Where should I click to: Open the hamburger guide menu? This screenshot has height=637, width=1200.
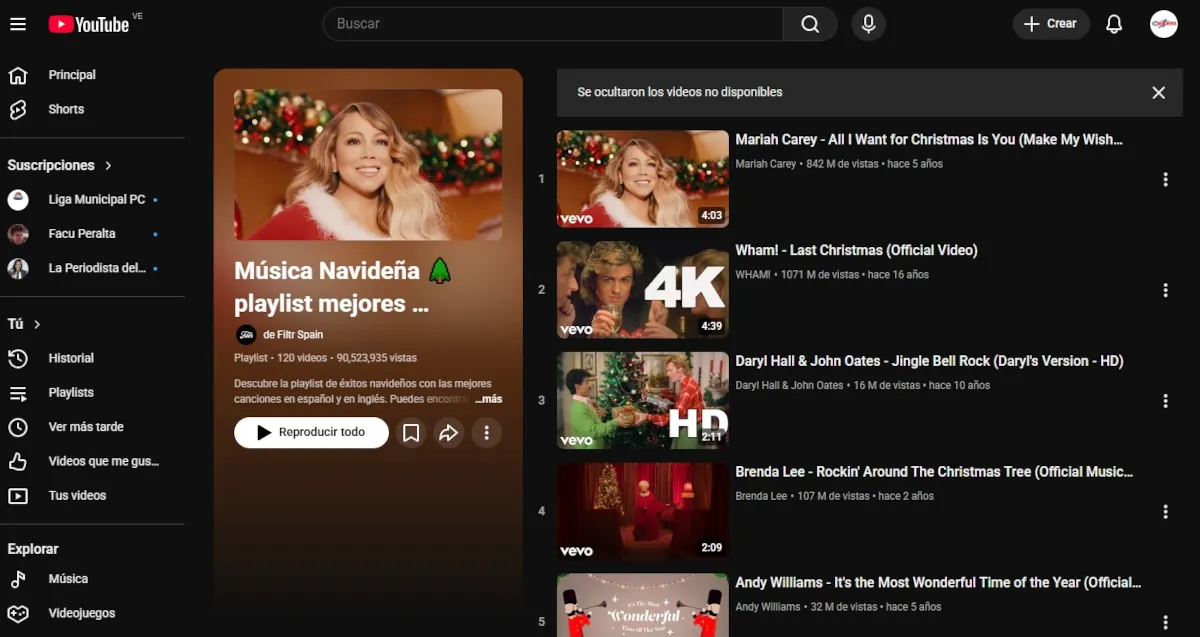pyautogui.click(x=18, y=24)
